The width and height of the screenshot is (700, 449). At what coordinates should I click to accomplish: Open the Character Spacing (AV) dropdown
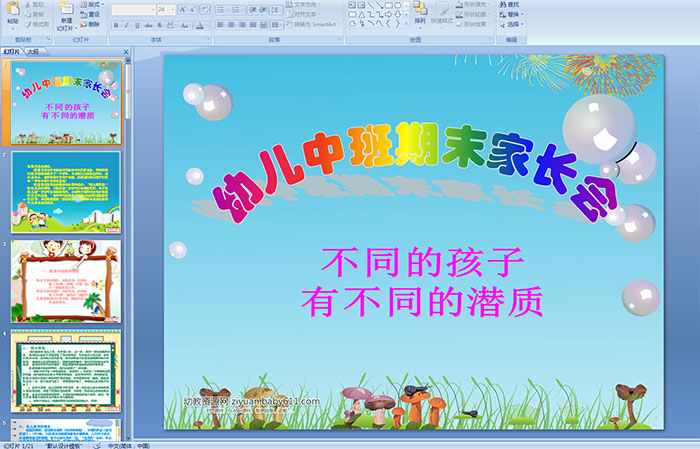[x=171, y=25]
